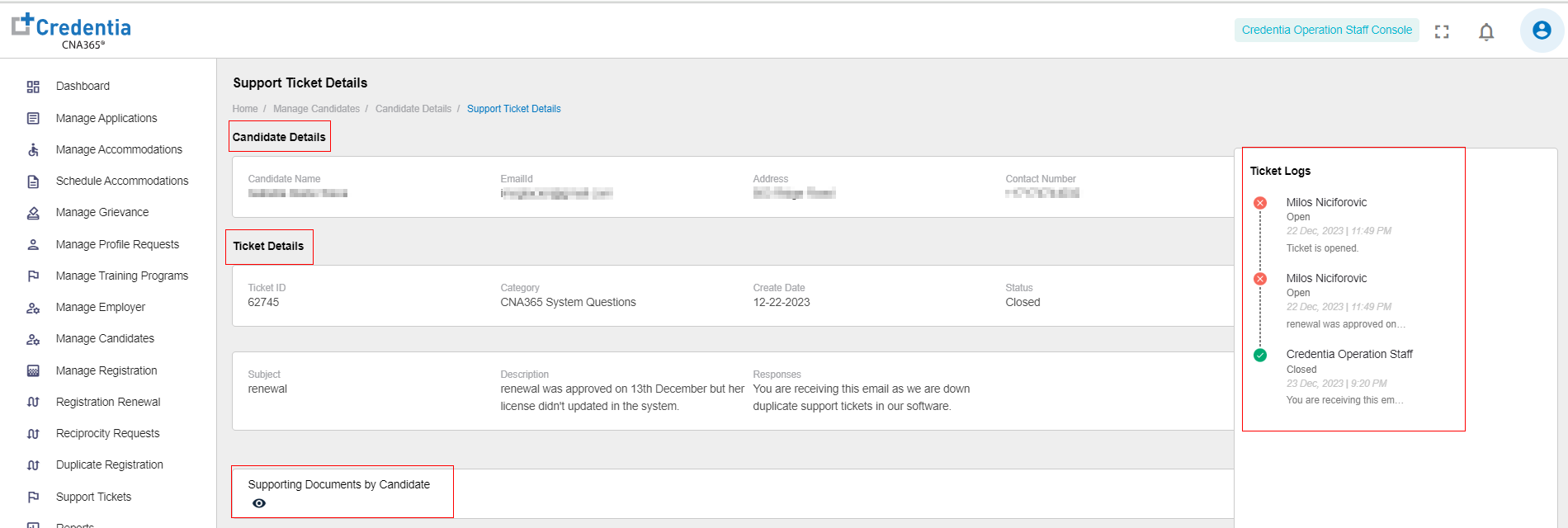Click the Dashboard grid icon

(33, 87)
